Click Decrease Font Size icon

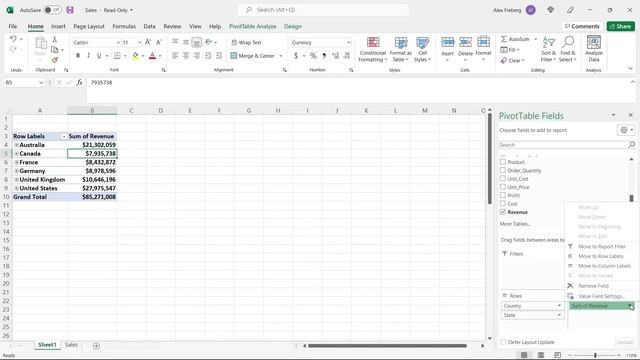tap(159, 42)
